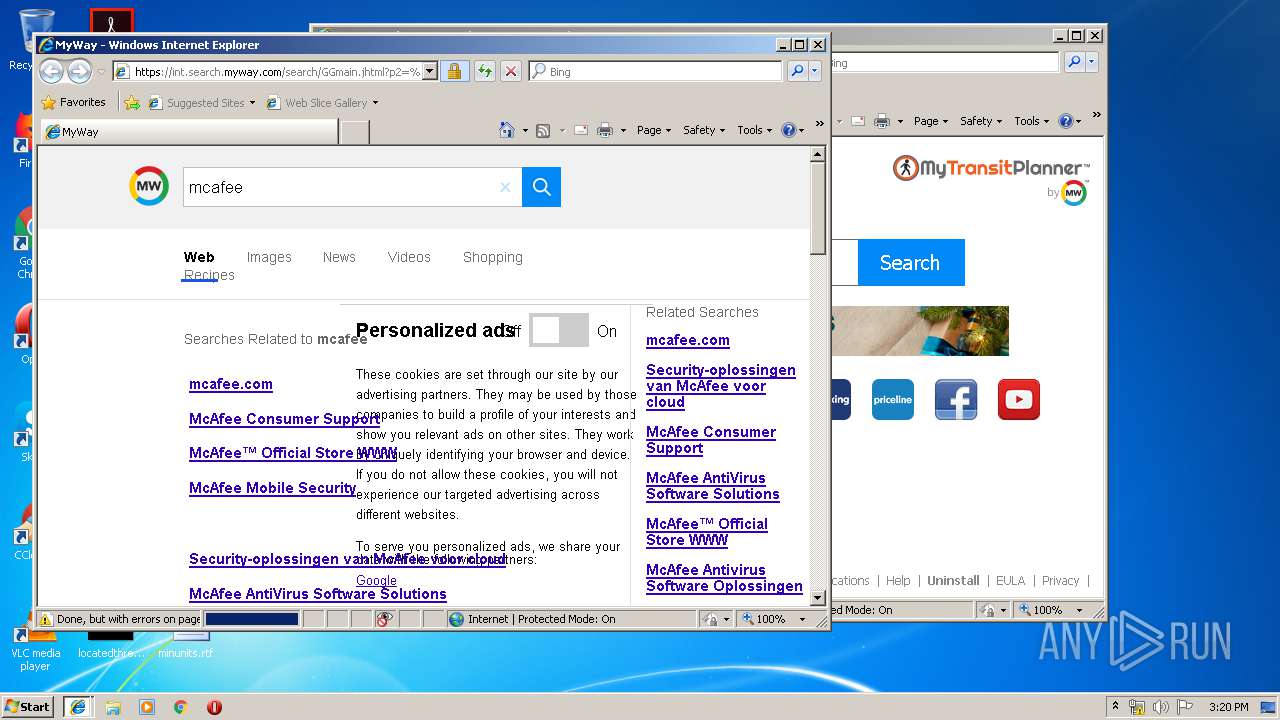Viewport: 1280px width, 720px height.
Task: Open the Bing search provider dropdown in front window
Action: [815, 71]
